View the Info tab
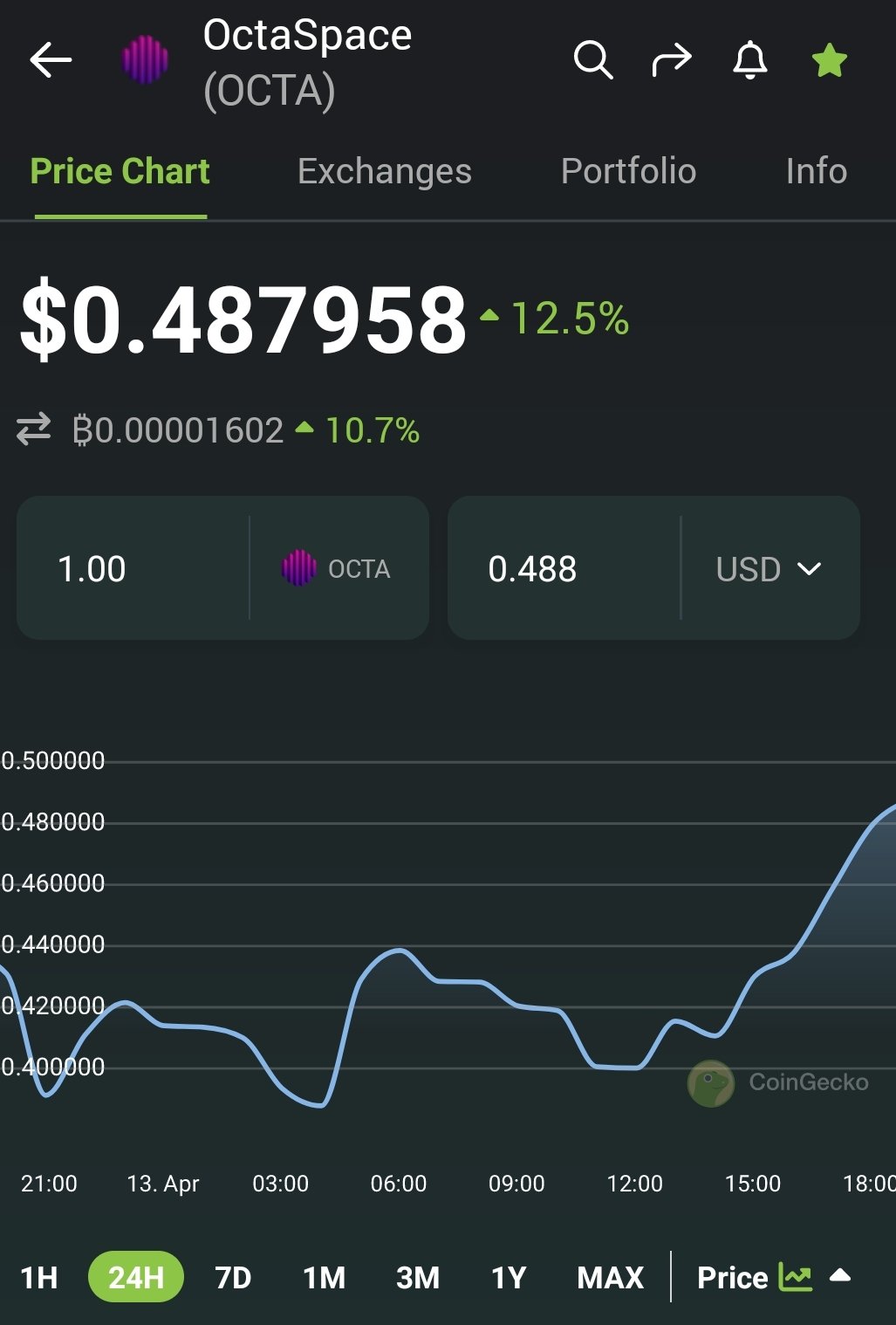Image resolution: width=896 pixels, height=1325 pixels. pyautogui.click(x=817, y=171)
